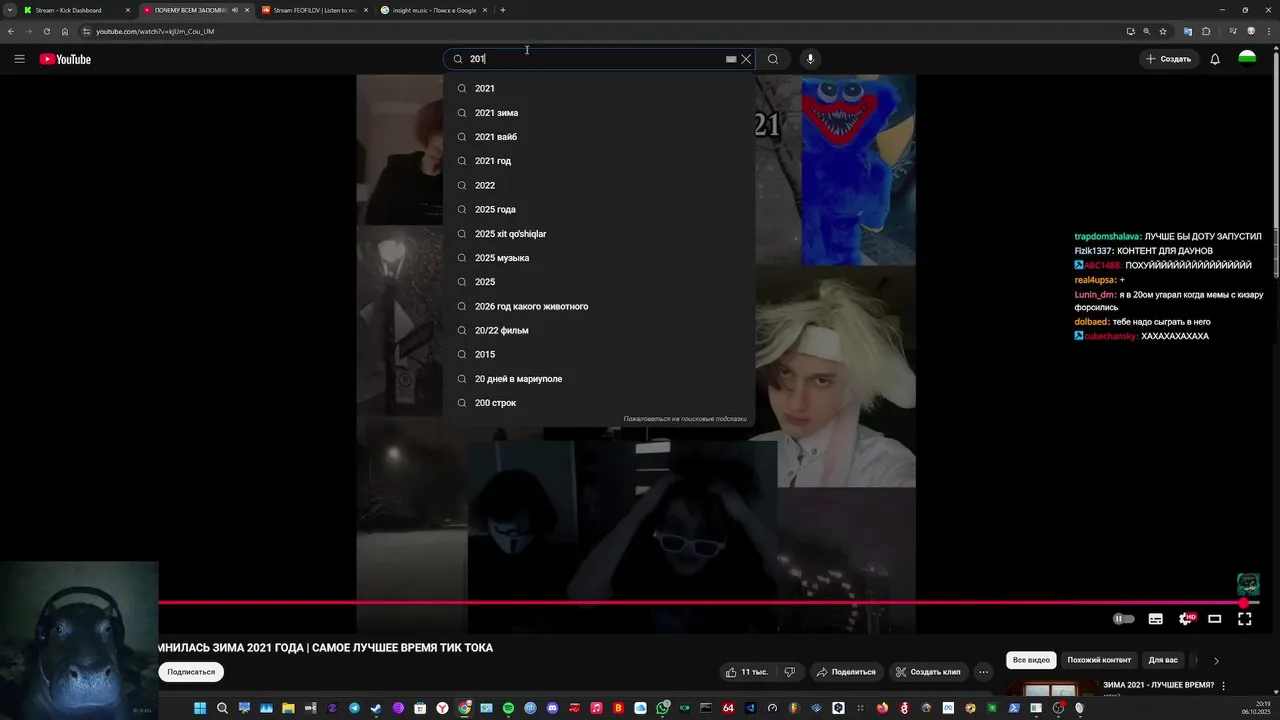The width and height of the screenshot is (1280, 720).
Task: Select the Все видео chip
Action: (1031, 660)
